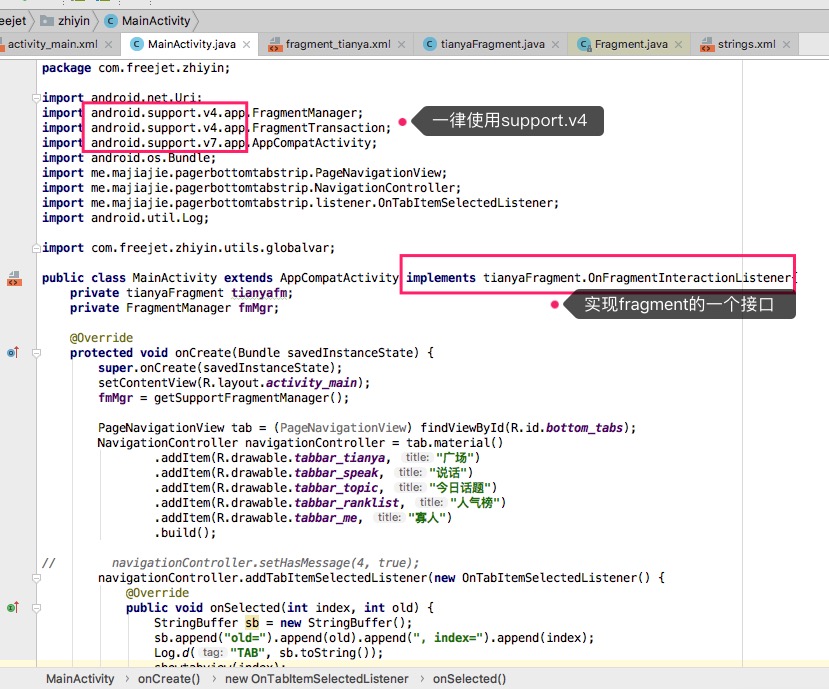Click tabbar_ranklist drawable reference
Viewport: 829px width, 689px height.
347,503
